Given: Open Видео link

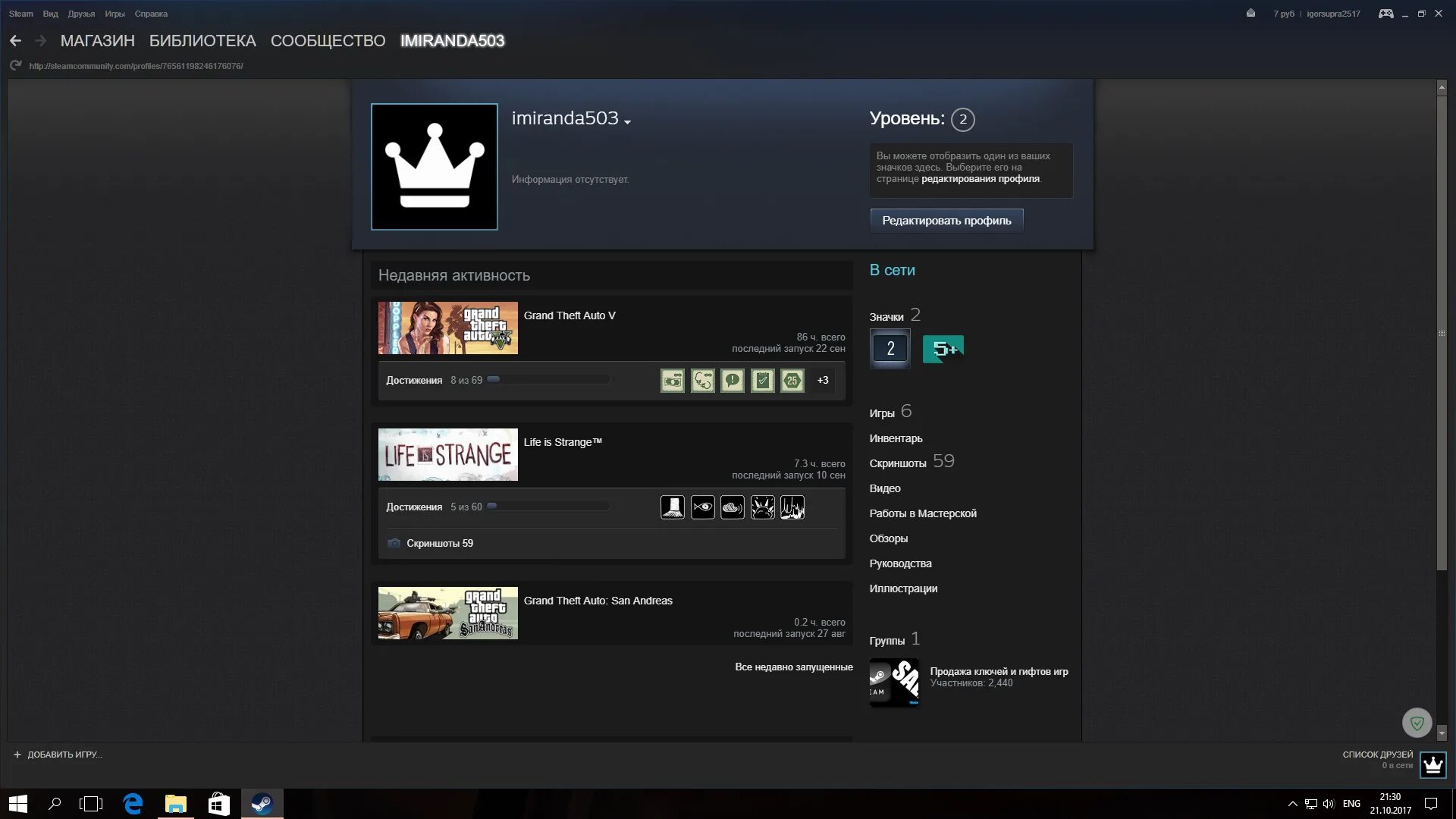Looking at the screenshot, I should click(885, 488).
